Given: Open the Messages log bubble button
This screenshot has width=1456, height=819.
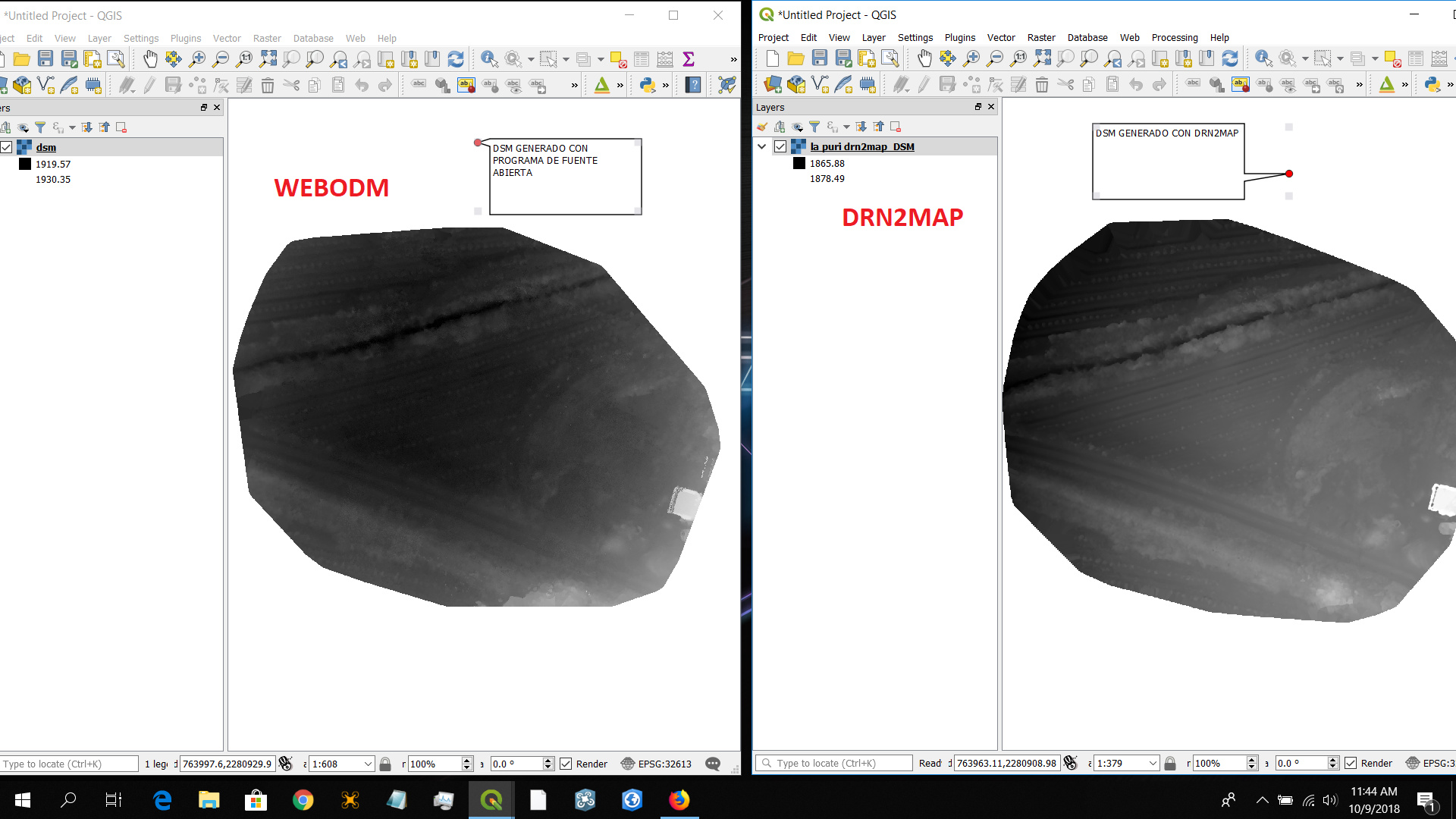Looking at the screenshot, I should point(714,764).
